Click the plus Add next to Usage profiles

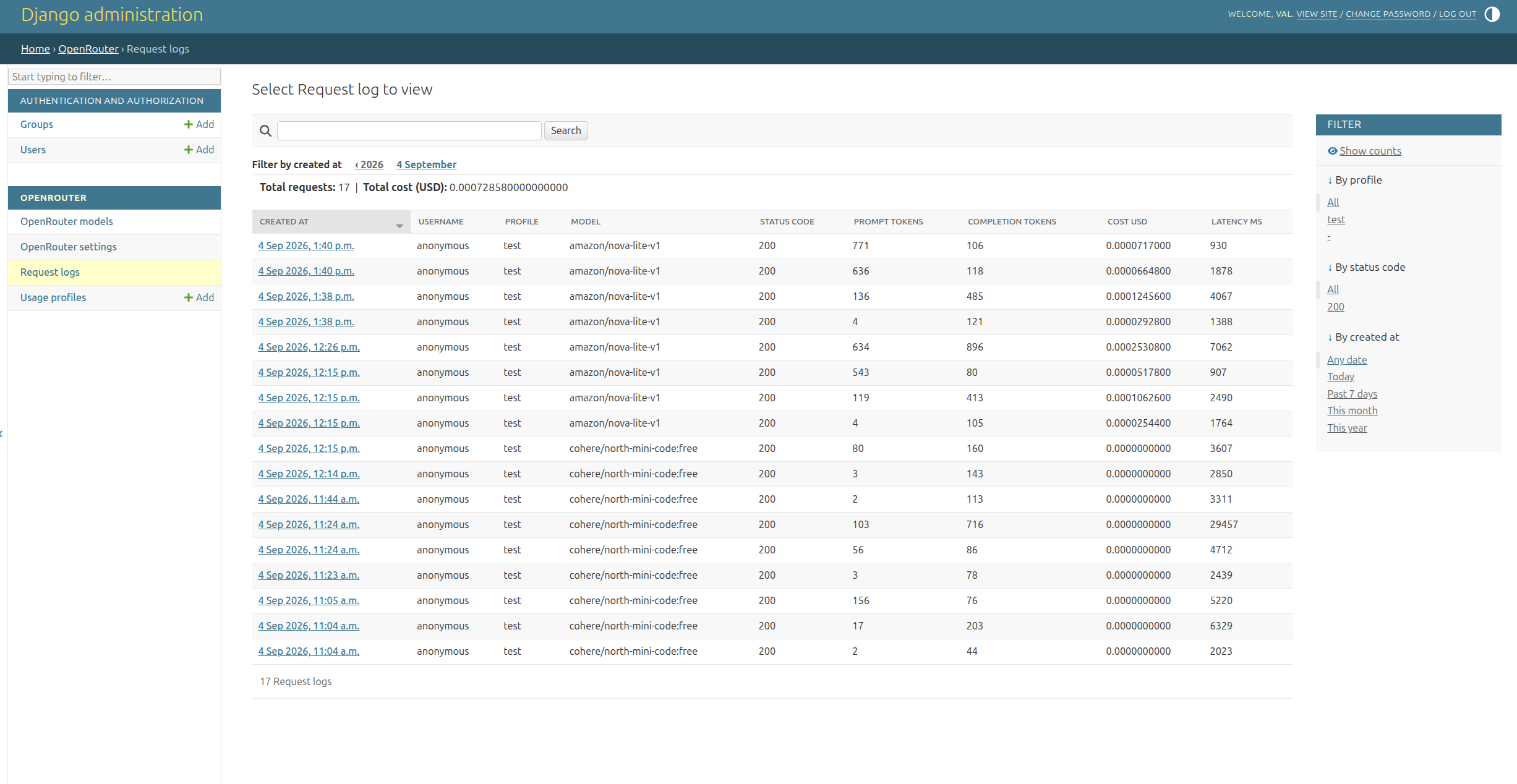point(199,297)
